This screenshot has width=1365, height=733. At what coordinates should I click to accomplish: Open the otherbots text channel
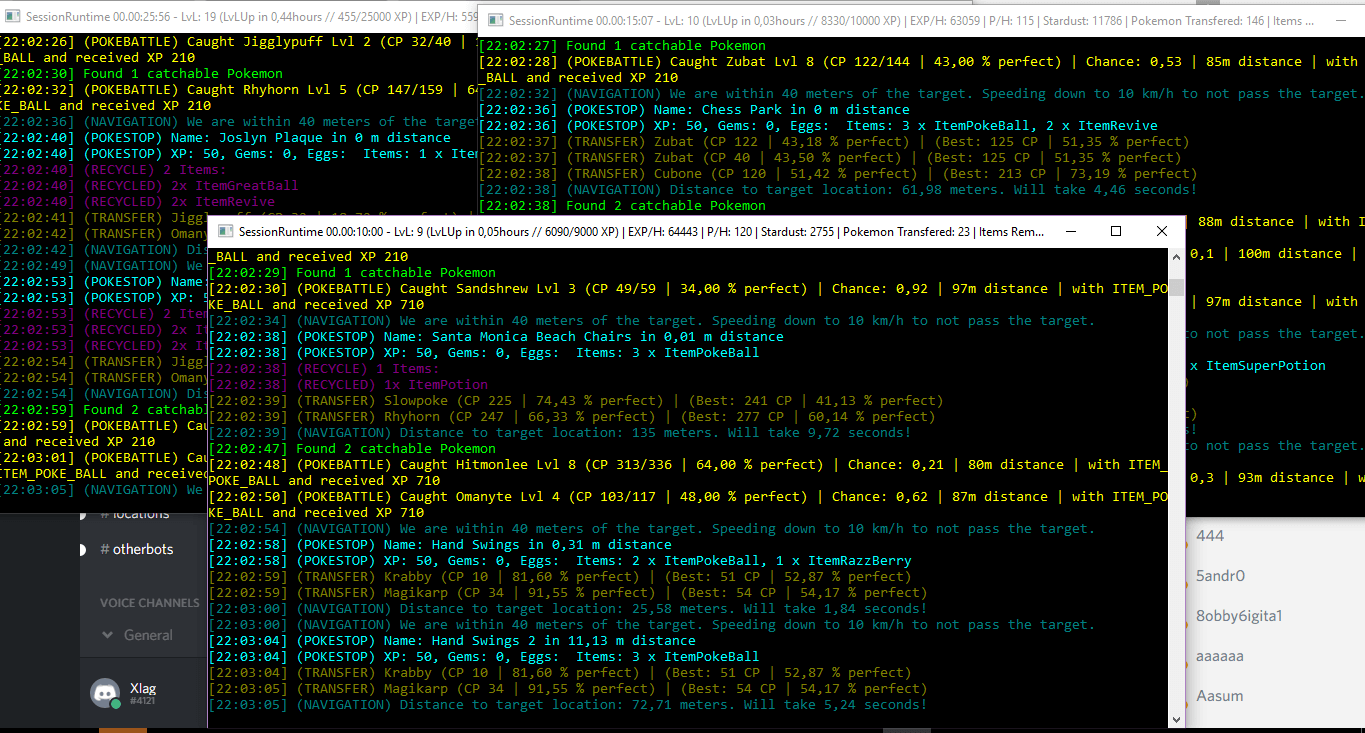tap(142, 549)
